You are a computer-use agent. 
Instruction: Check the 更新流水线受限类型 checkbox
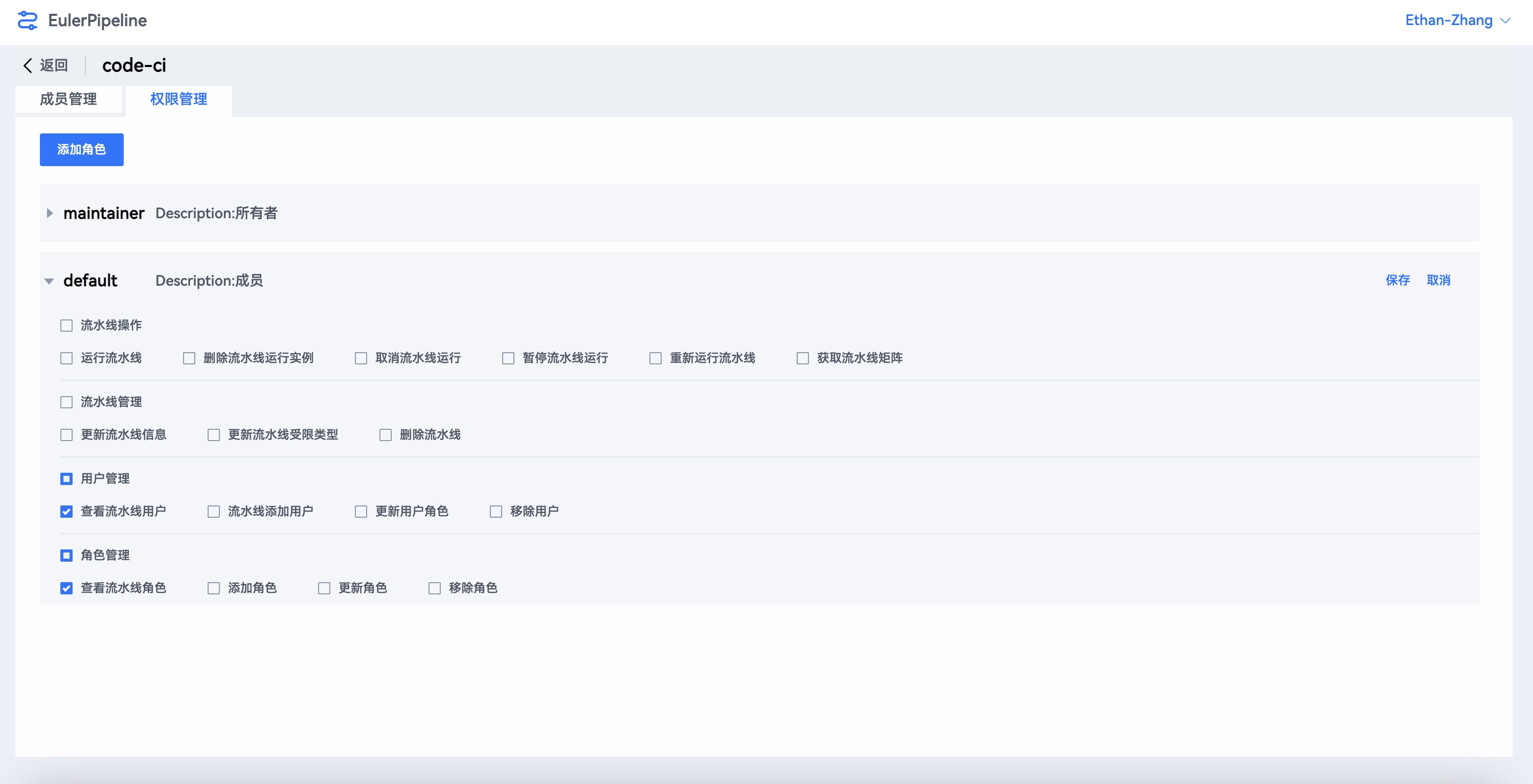click(214, 435)
